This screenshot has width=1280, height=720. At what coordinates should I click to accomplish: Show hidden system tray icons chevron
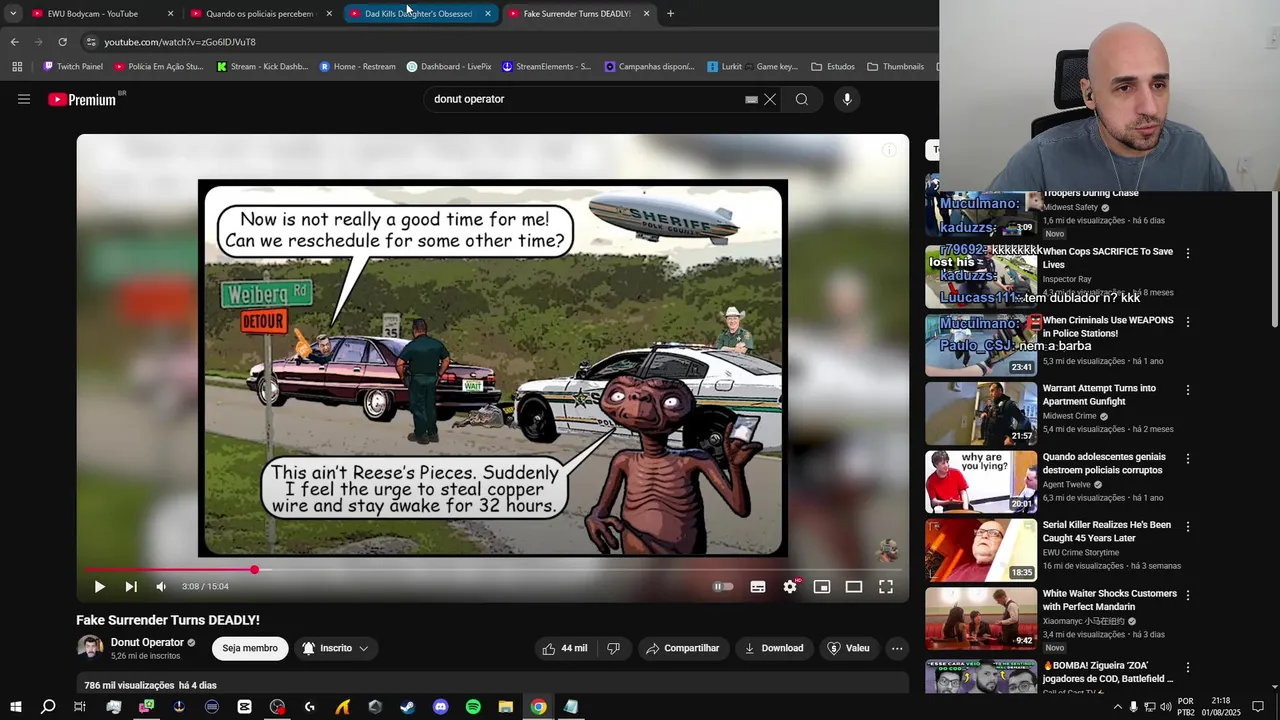(x=1118, y=707)
